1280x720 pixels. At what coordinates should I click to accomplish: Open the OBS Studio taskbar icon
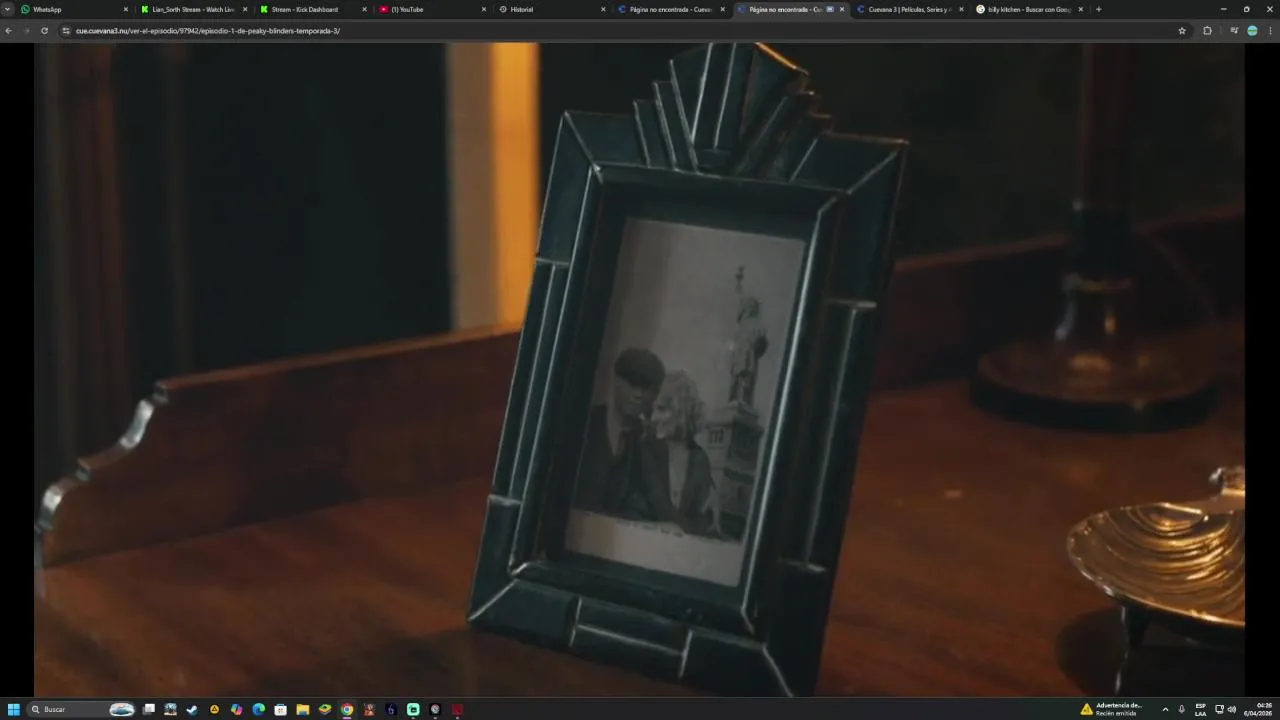pos(435,709)
